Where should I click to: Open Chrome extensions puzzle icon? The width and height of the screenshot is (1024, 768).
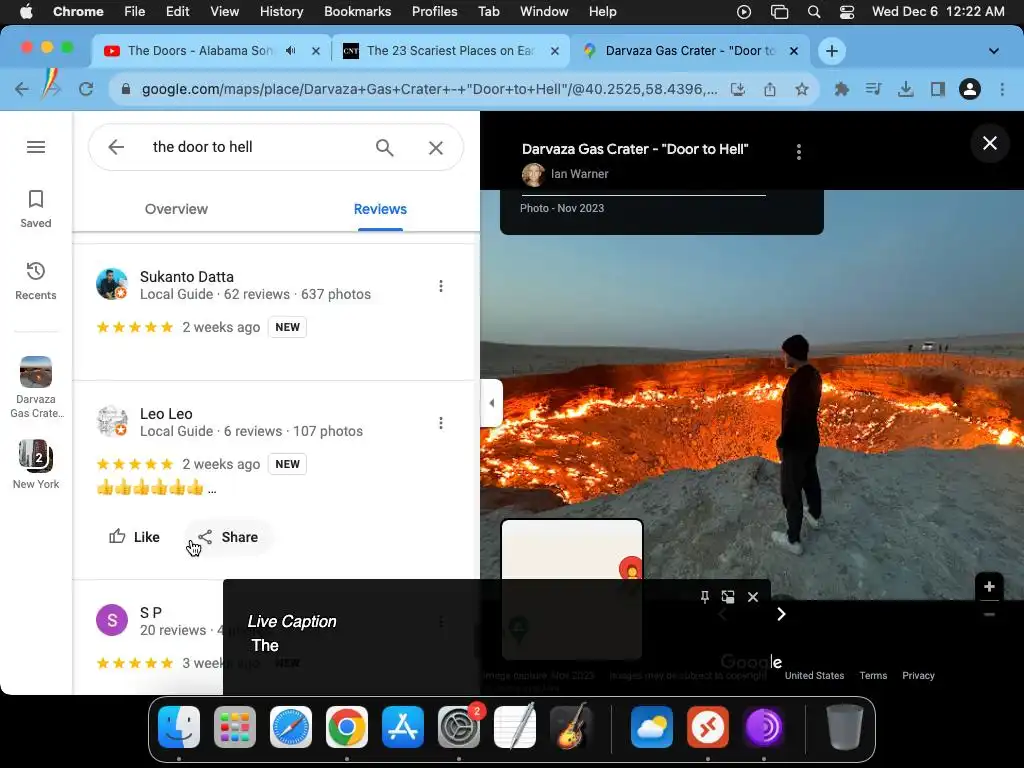842,89
